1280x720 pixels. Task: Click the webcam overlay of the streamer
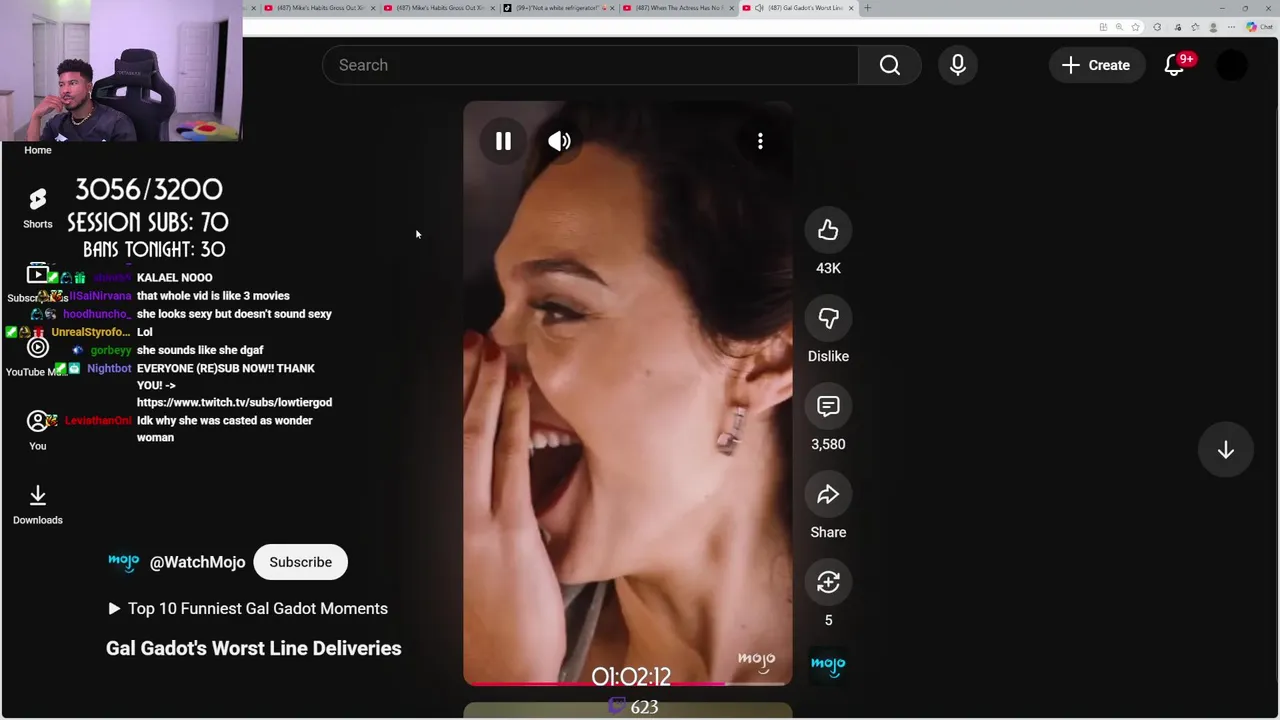(121, 70)
